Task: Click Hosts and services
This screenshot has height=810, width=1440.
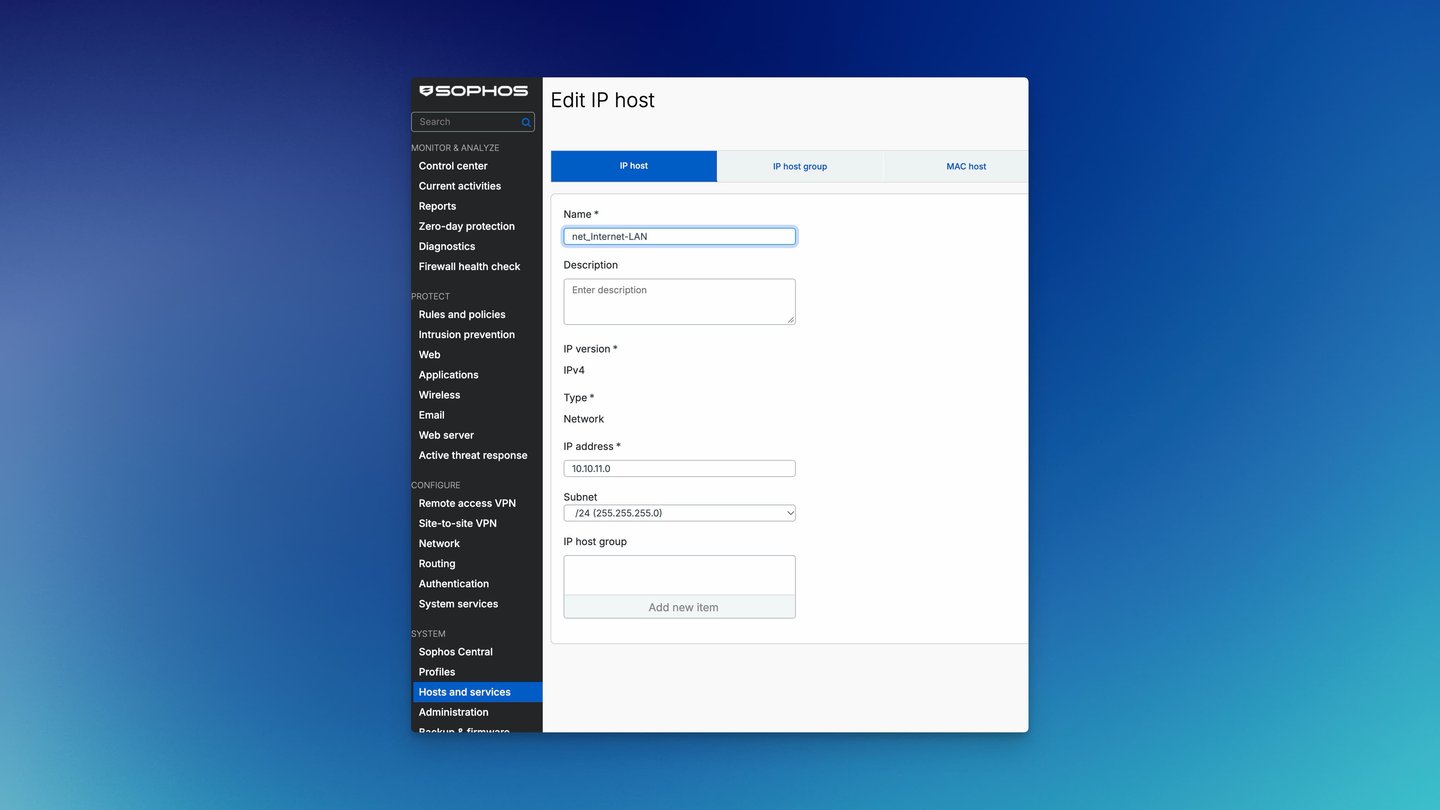Action: click(477, 692)
